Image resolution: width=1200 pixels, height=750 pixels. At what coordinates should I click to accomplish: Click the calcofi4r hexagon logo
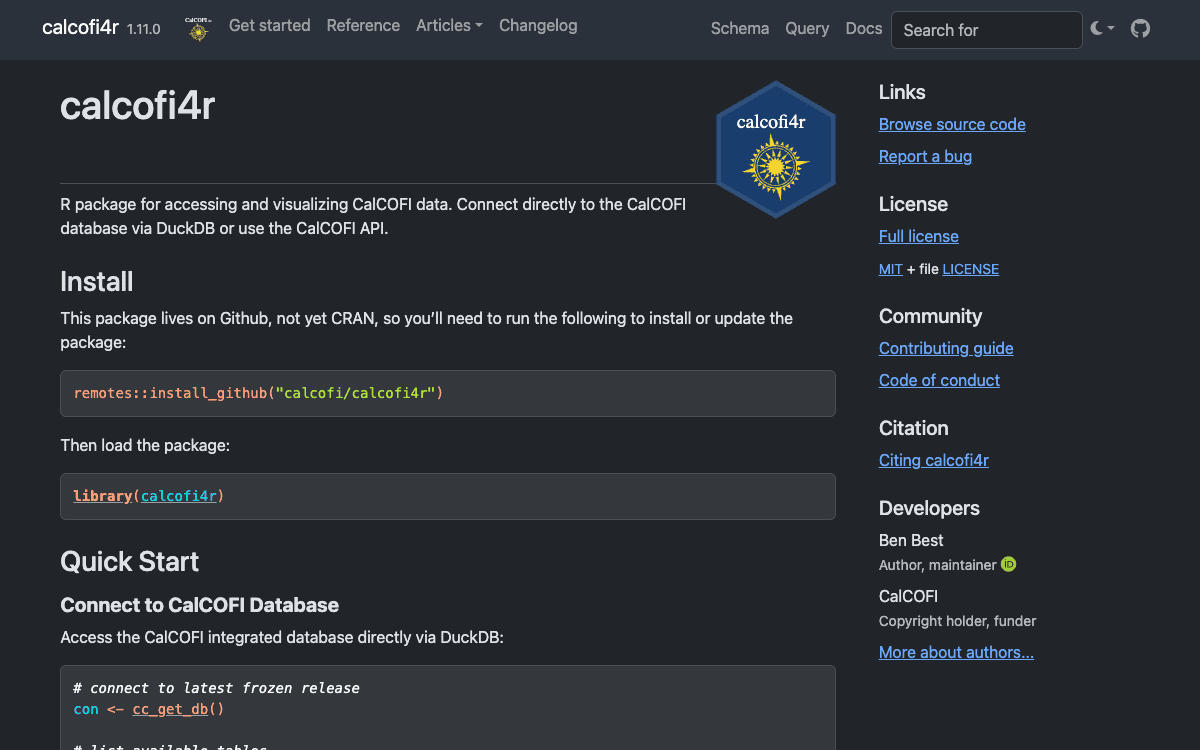pos(776,149)
